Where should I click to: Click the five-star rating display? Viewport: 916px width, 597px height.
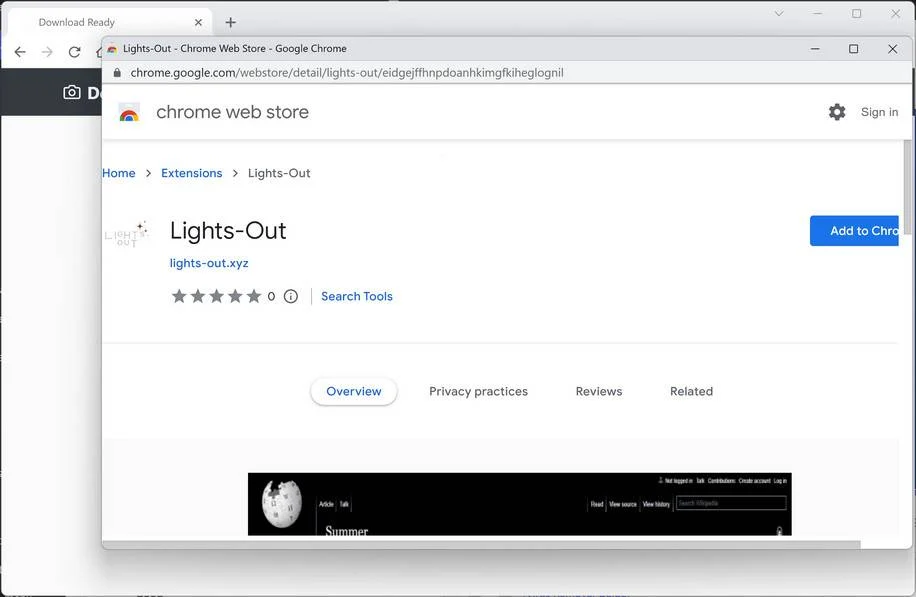click(216, 296)
